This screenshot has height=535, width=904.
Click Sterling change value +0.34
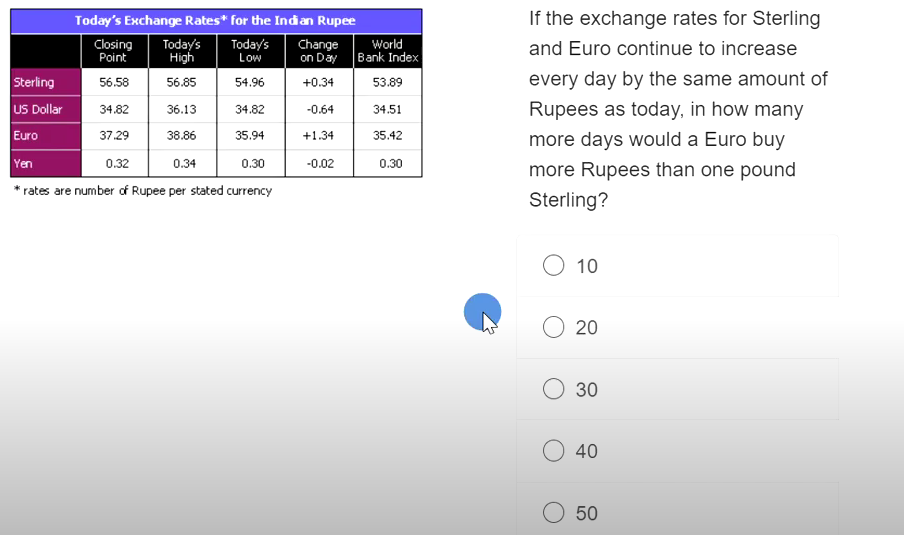319,82
